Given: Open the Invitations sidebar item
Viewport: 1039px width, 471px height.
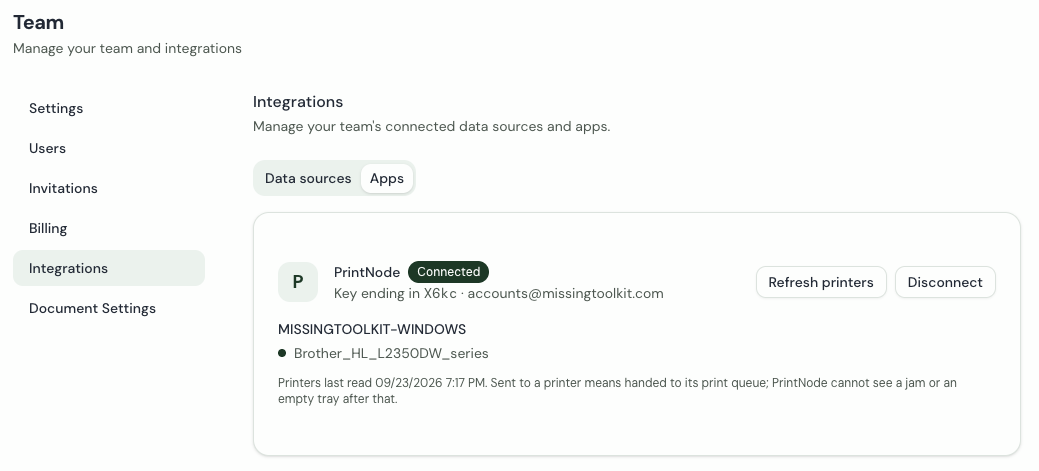Looking at the screenshot, I should (109, 188).
